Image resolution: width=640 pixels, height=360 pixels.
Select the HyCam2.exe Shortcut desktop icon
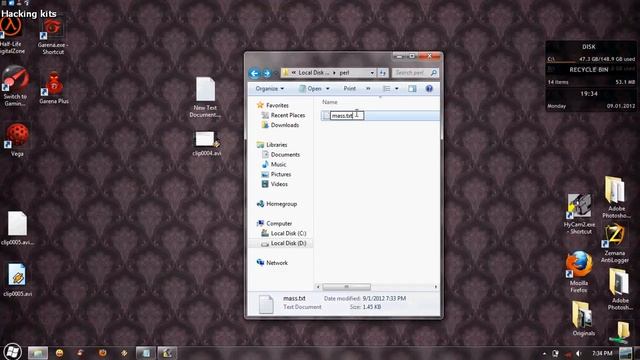(x=580, y=214)
